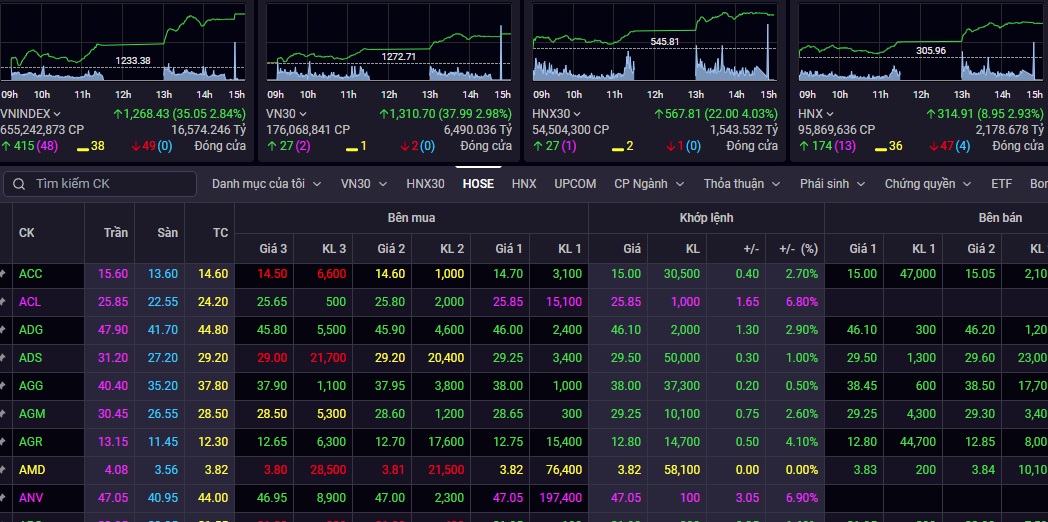Pin the ADS stock row
The image size is (1048, 522).
pos(3,358)
